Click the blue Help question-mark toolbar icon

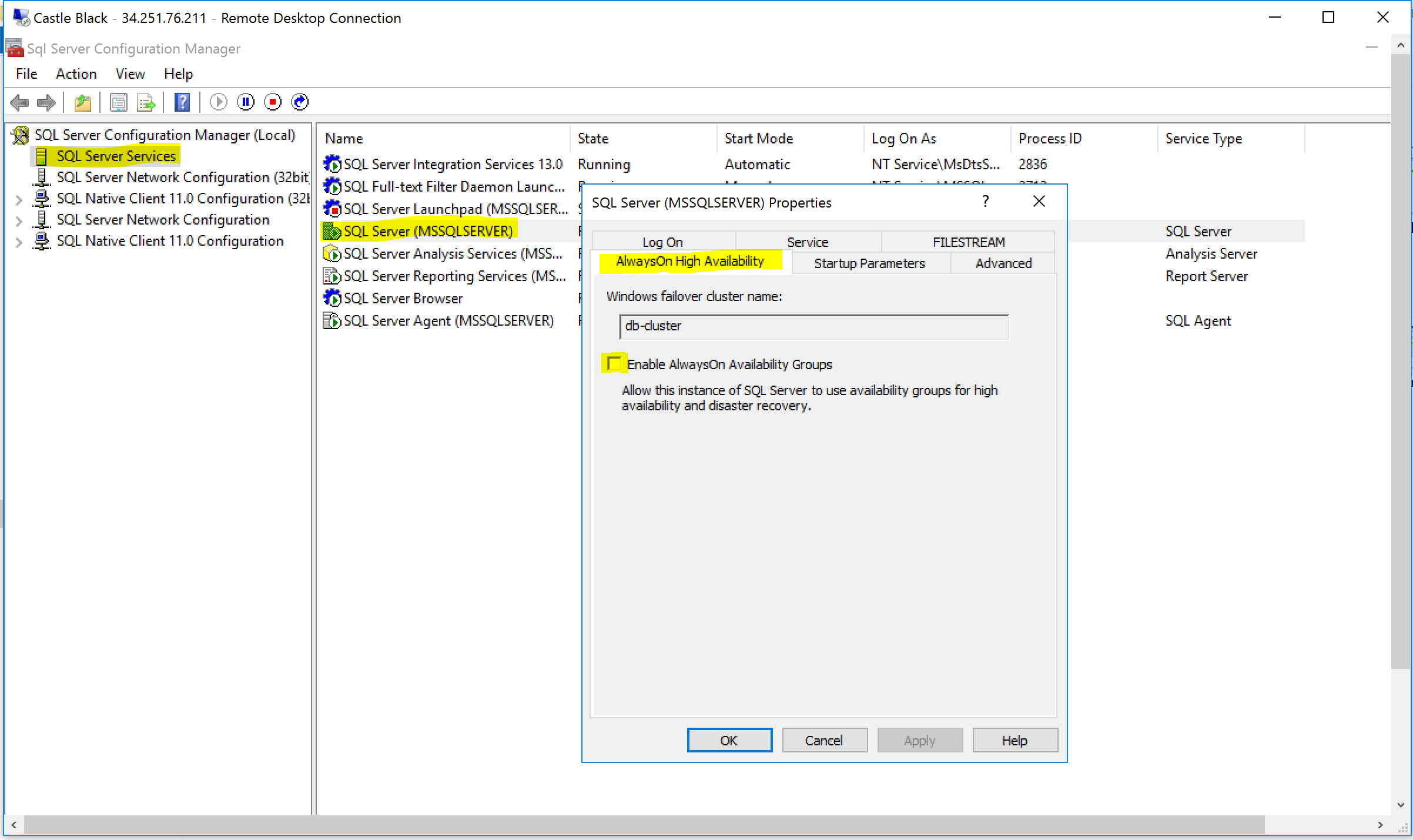coord(182,102)
